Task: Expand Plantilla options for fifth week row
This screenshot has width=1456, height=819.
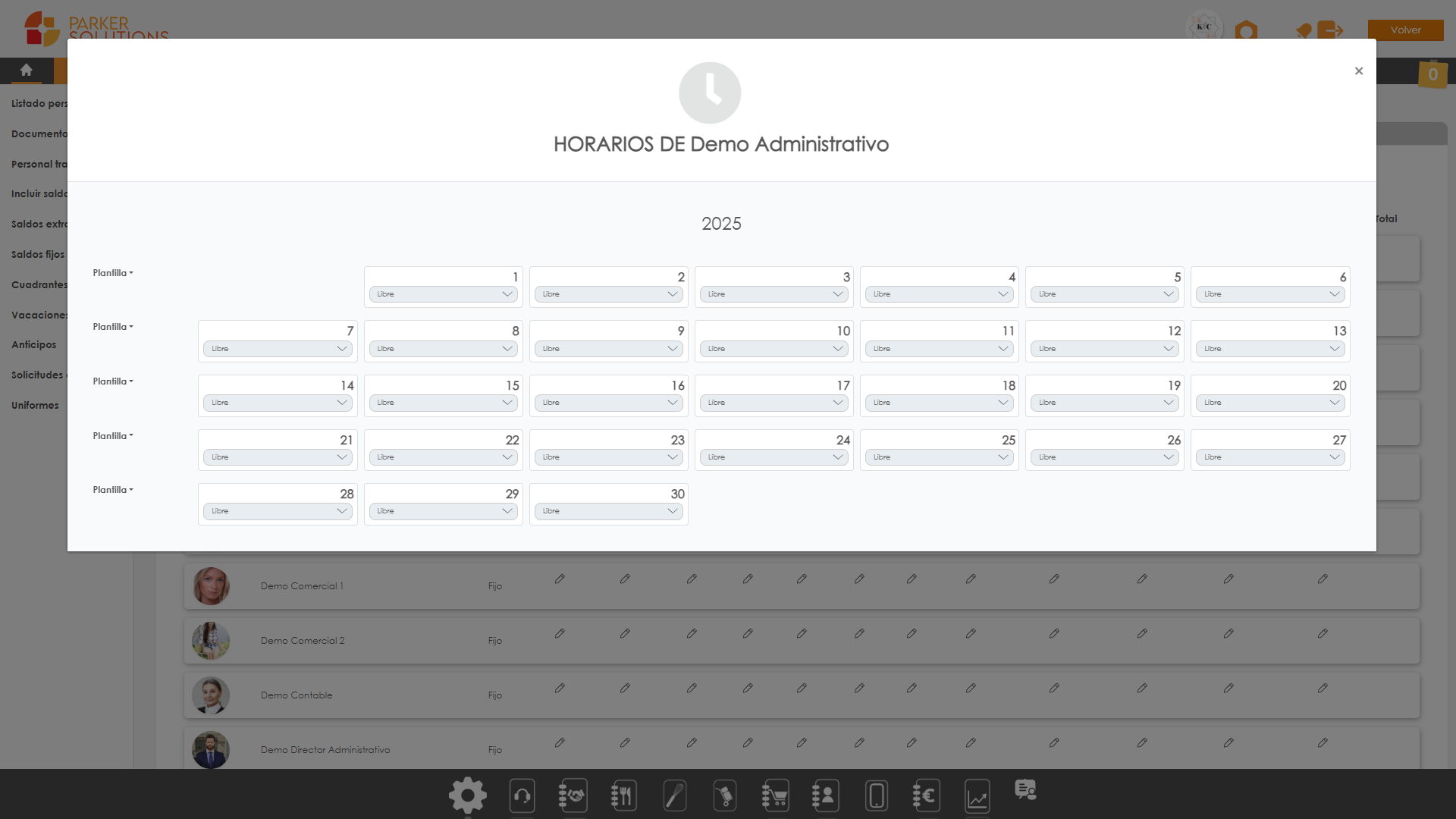Action: pos(113,489)
